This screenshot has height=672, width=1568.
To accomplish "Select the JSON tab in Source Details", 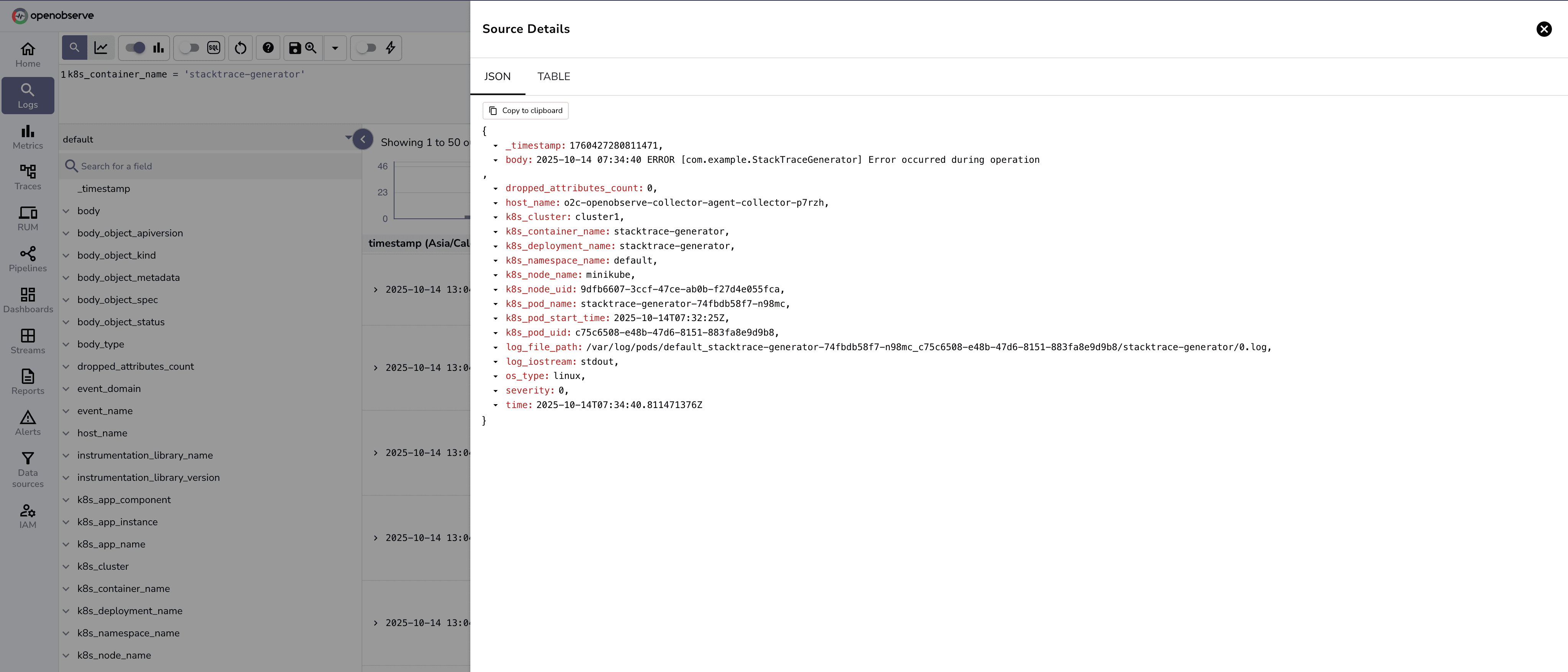I will pos(497,77).
